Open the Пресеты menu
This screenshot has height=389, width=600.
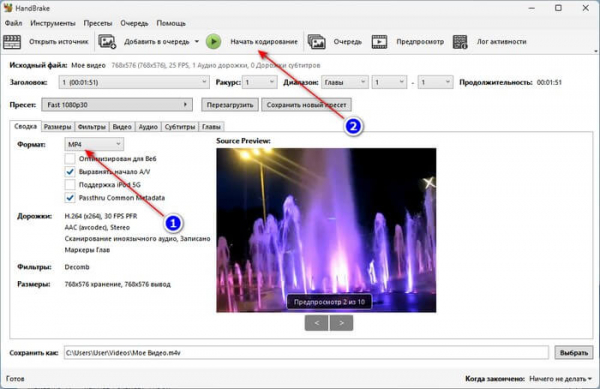point(98,23)
